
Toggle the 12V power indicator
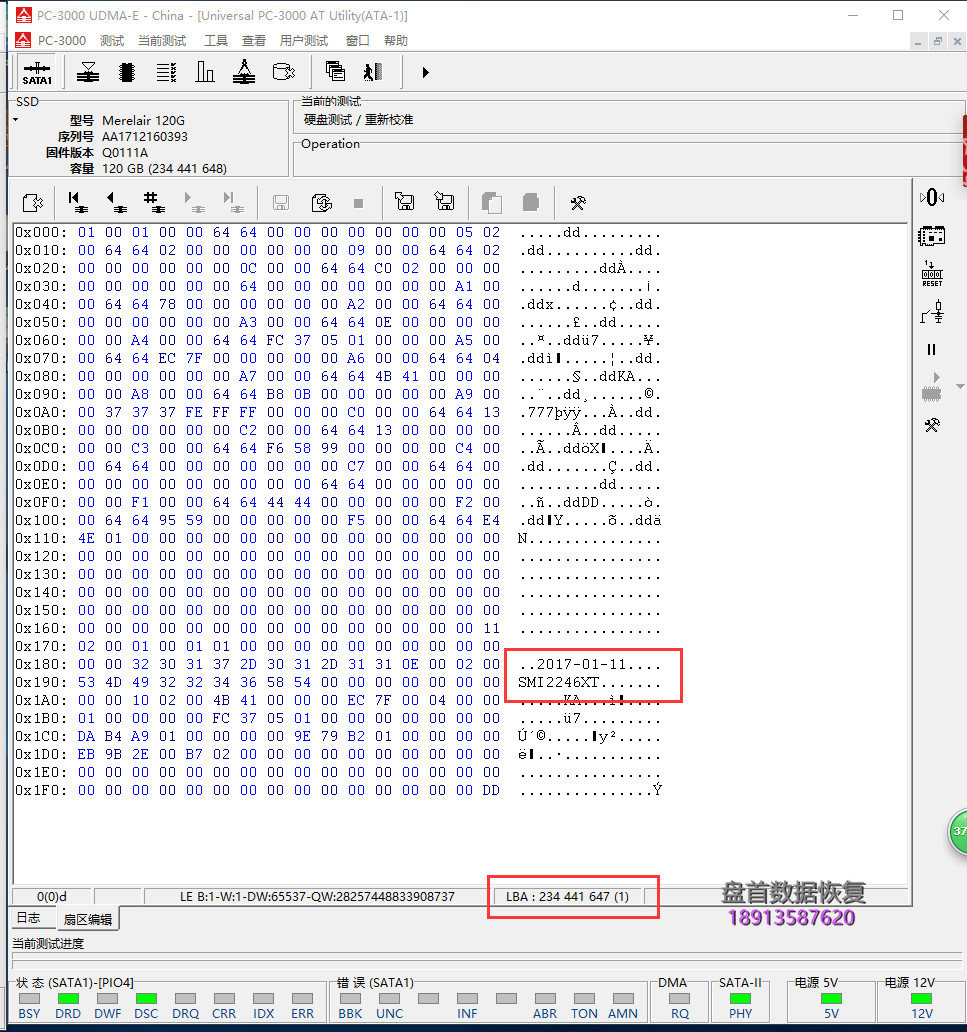[921, 999]
